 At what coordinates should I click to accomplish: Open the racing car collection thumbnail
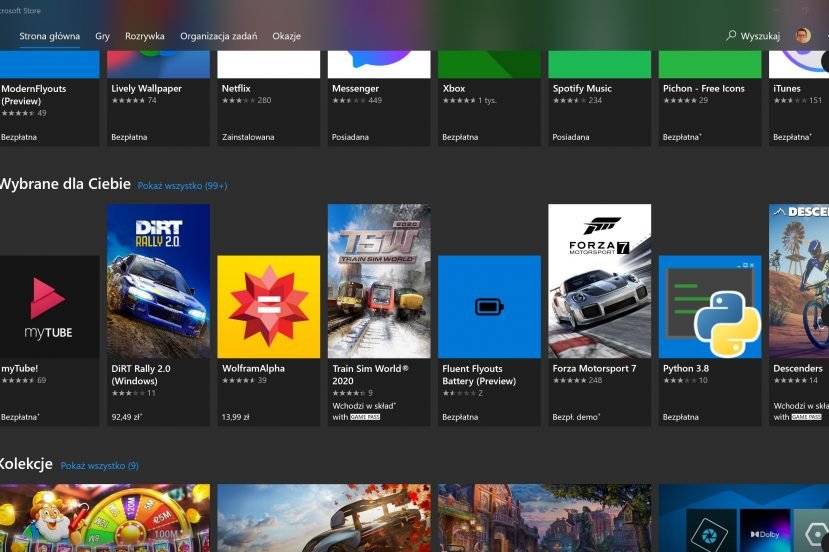[x=324, y=518]
